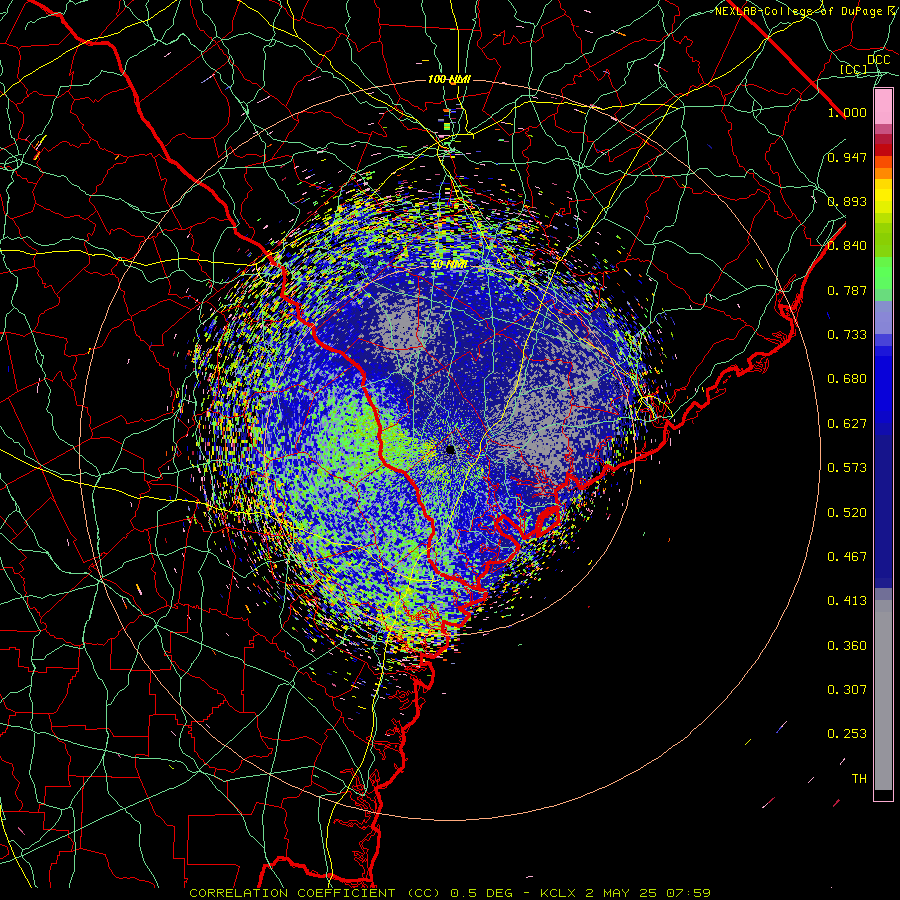Click the 0.413 legend value
The image size is (900, 900).
click(x=847, y=601)
